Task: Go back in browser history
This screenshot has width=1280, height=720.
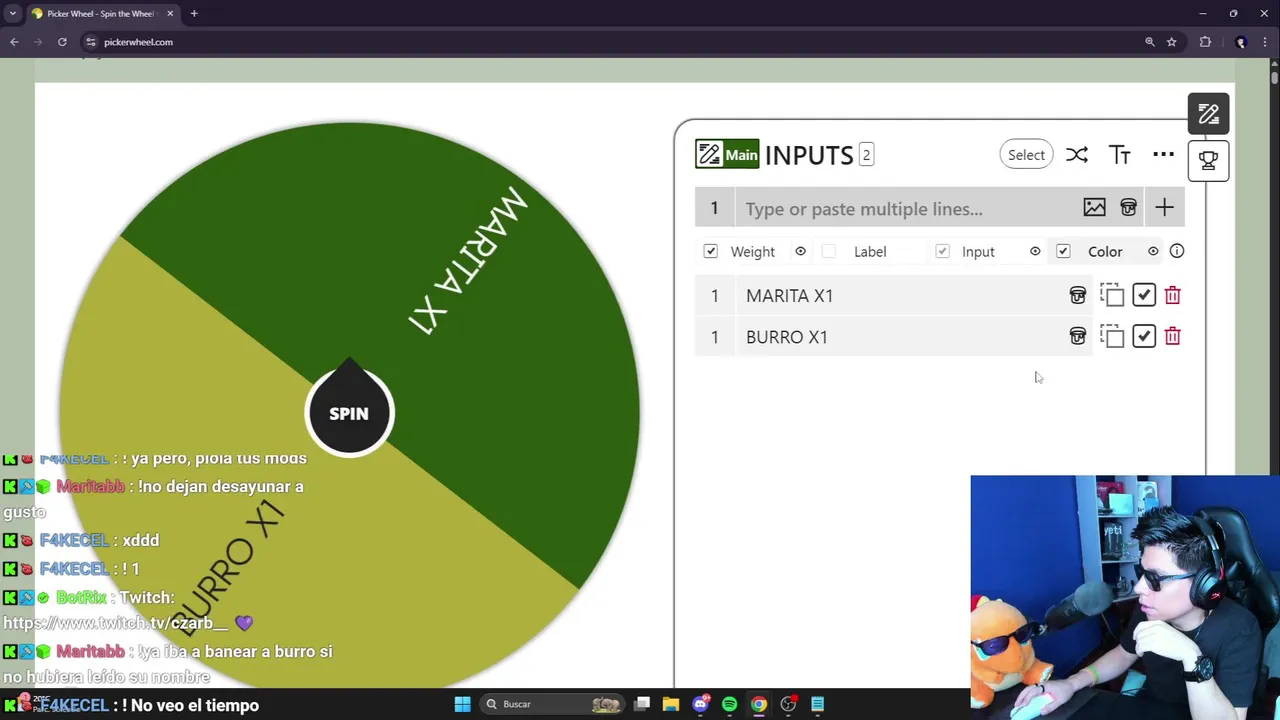Action: coord(14,42)
